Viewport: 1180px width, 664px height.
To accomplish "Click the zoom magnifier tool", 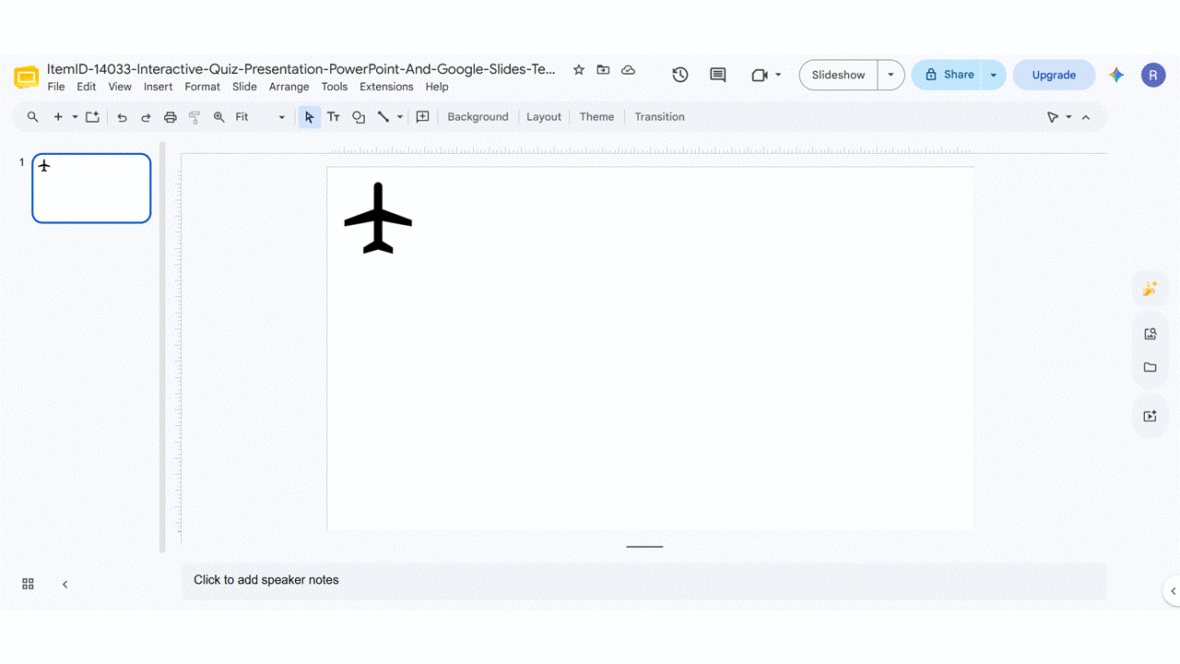I will 219,117.
